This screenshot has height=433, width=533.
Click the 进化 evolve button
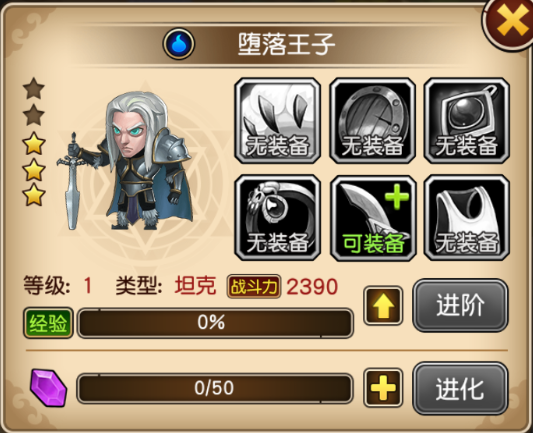[460, 388]
